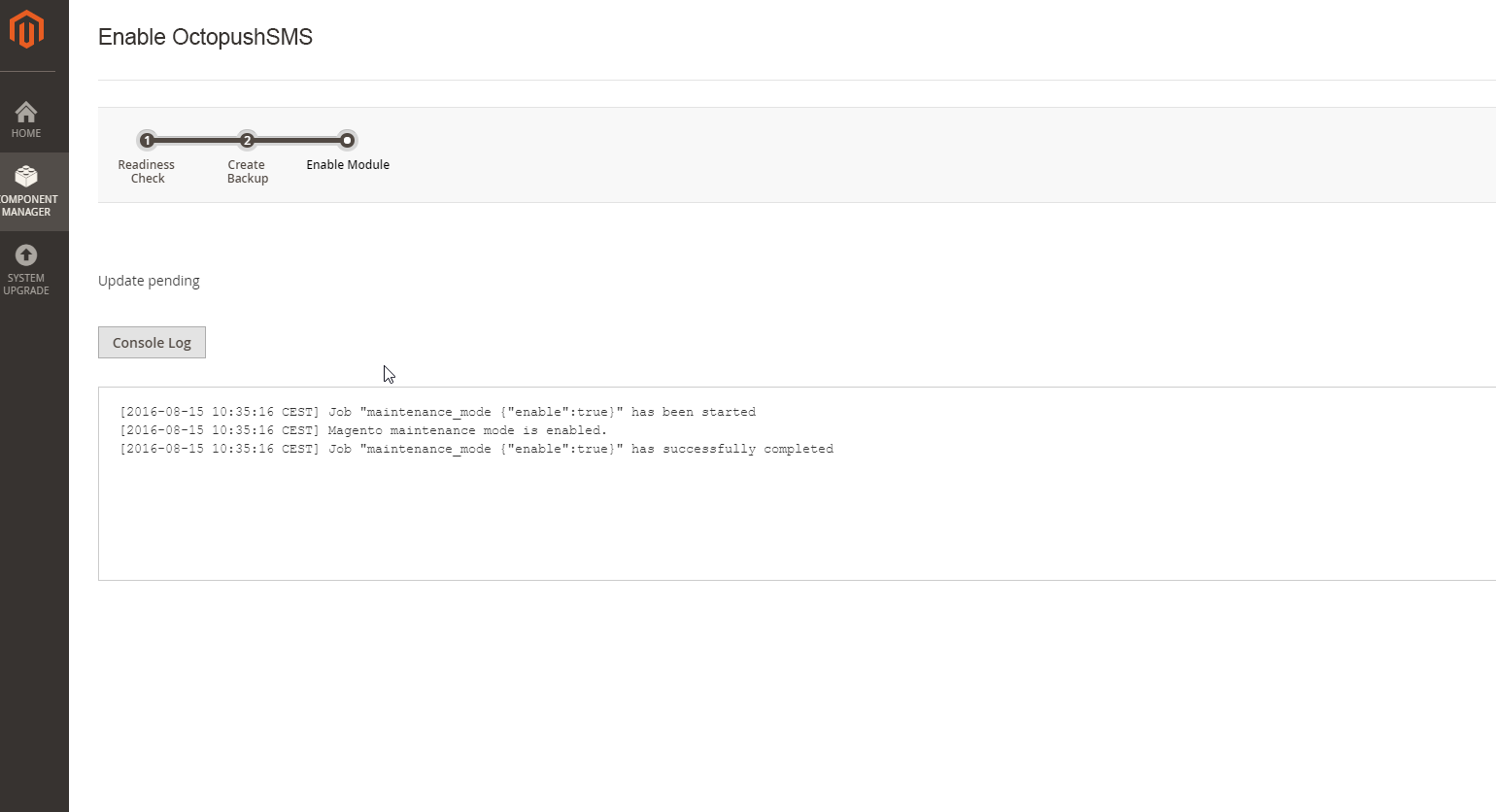Click the Create Backup step label
The height and width of the screenshot is (812, 1496).
[247, 172]
